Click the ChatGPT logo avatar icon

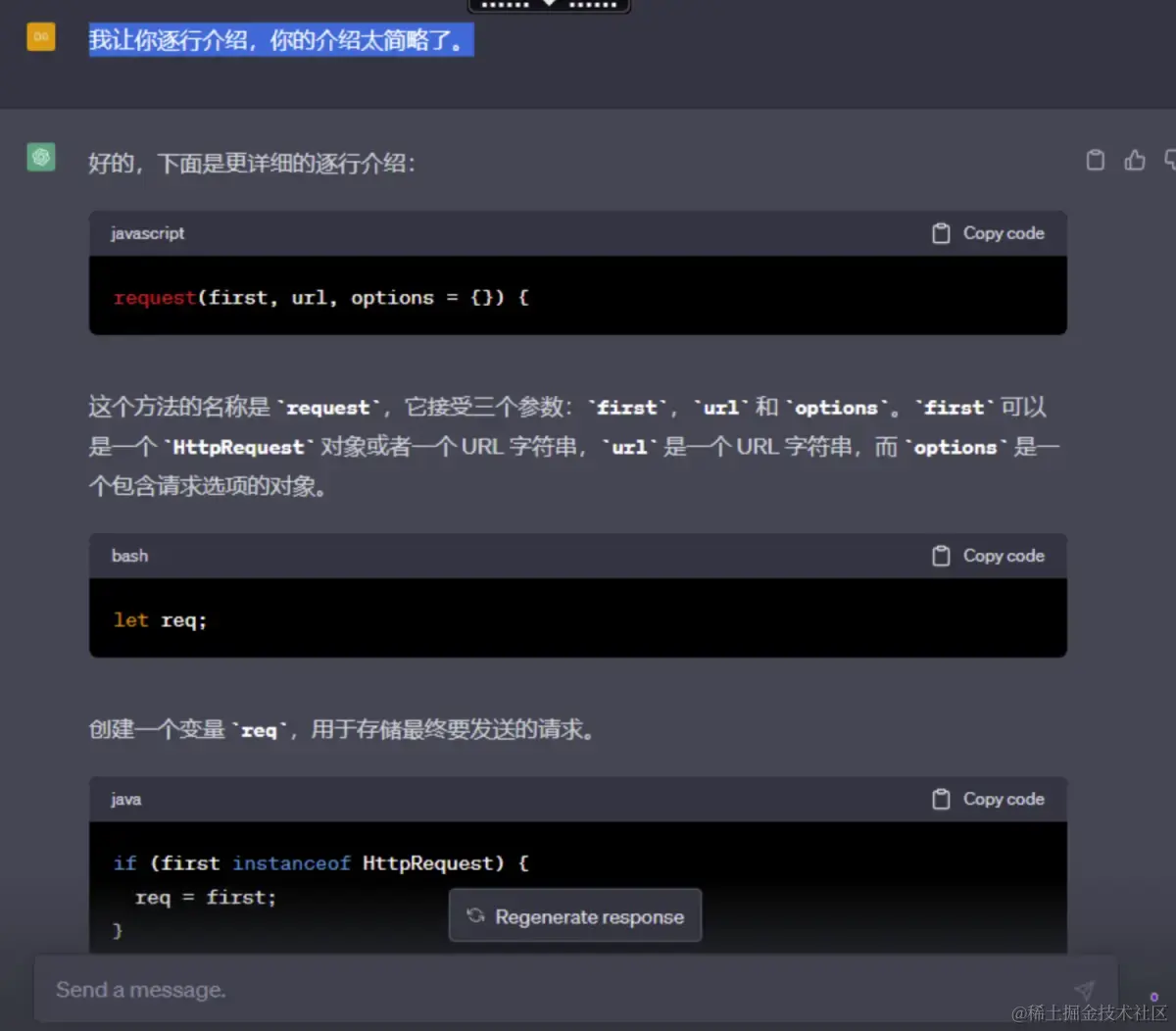(41, 157)
